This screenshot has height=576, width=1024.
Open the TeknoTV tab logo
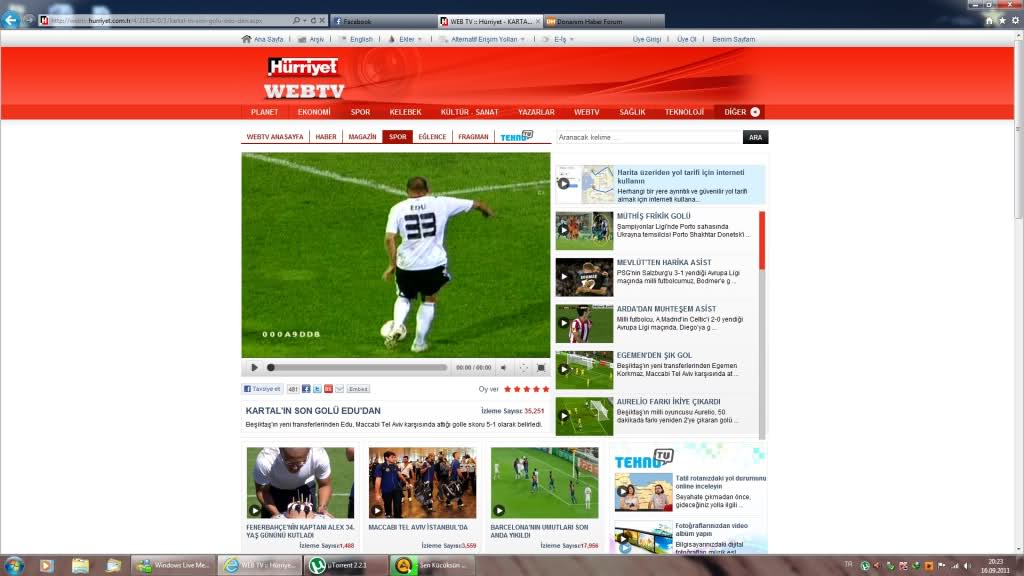click(517, 136)
